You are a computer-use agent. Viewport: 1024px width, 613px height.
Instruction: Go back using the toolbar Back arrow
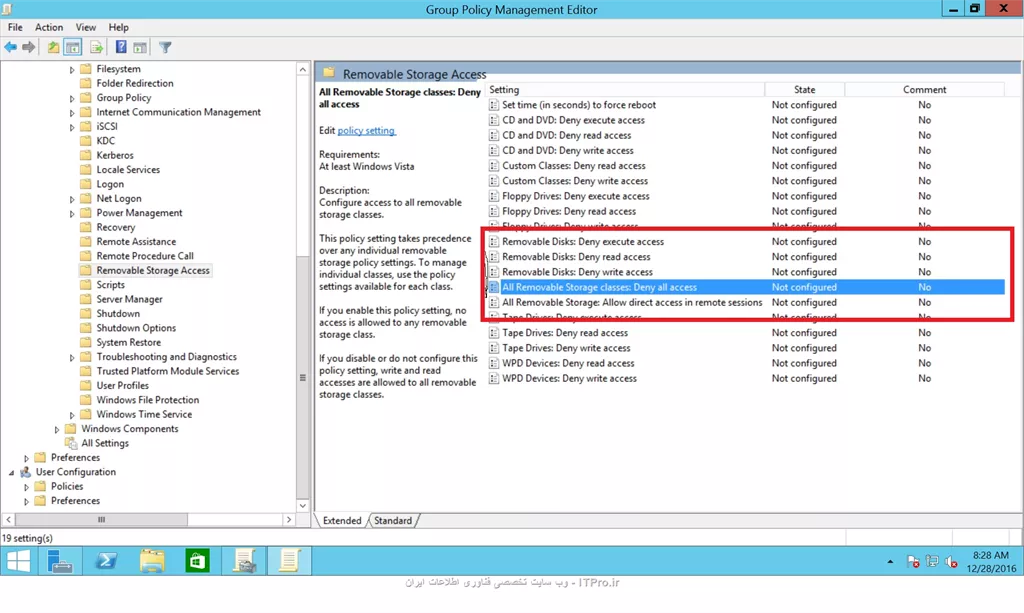pos(10,47)
